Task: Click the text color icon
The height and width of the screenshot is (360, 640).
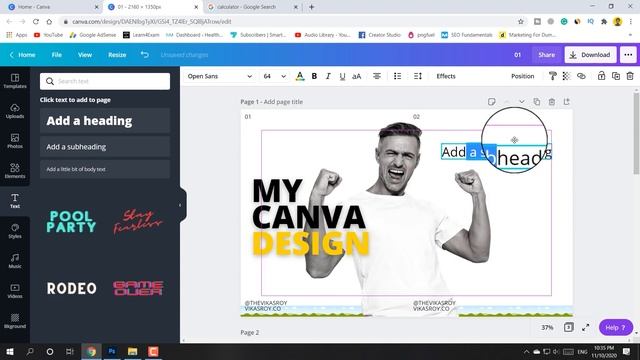Action: tap(300, 76)
